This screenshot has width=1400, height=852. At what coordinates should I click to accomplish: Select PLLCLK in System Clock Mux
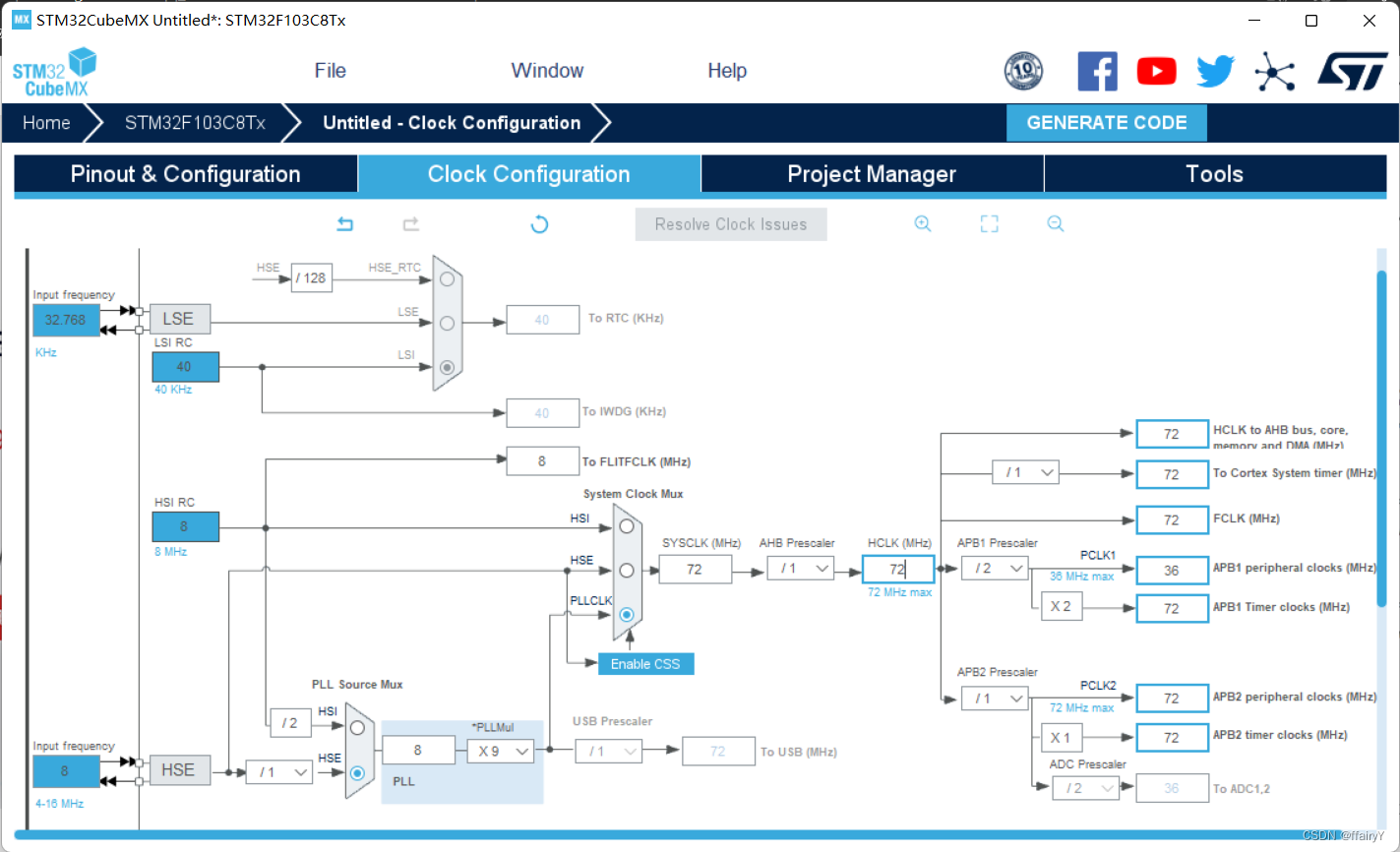pyautogui.click(x=627, y=615)
